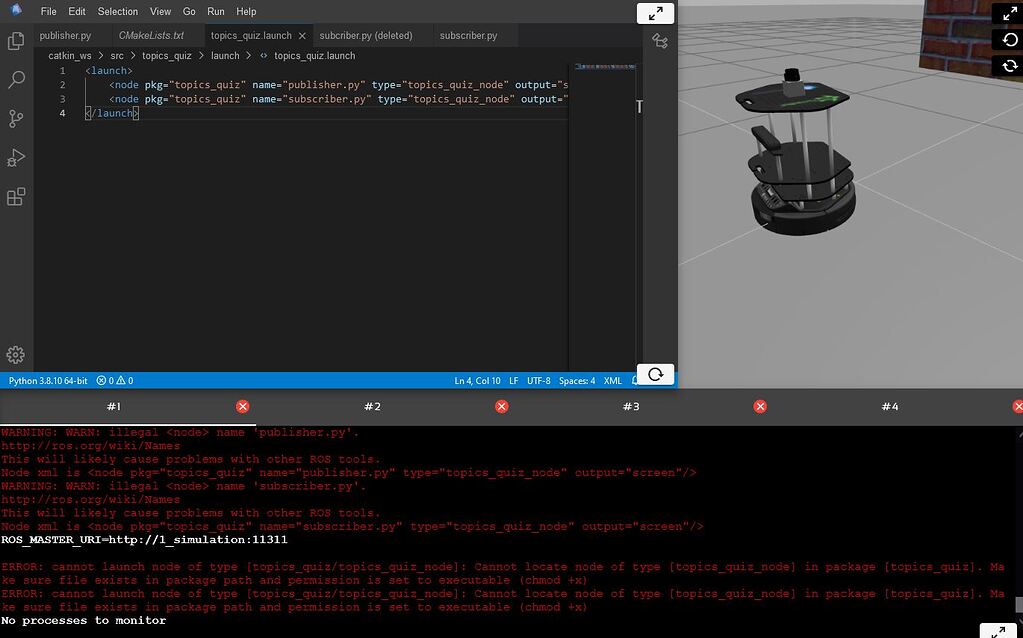Change the UTF-8 encoding selector

(x=539, y=381)
